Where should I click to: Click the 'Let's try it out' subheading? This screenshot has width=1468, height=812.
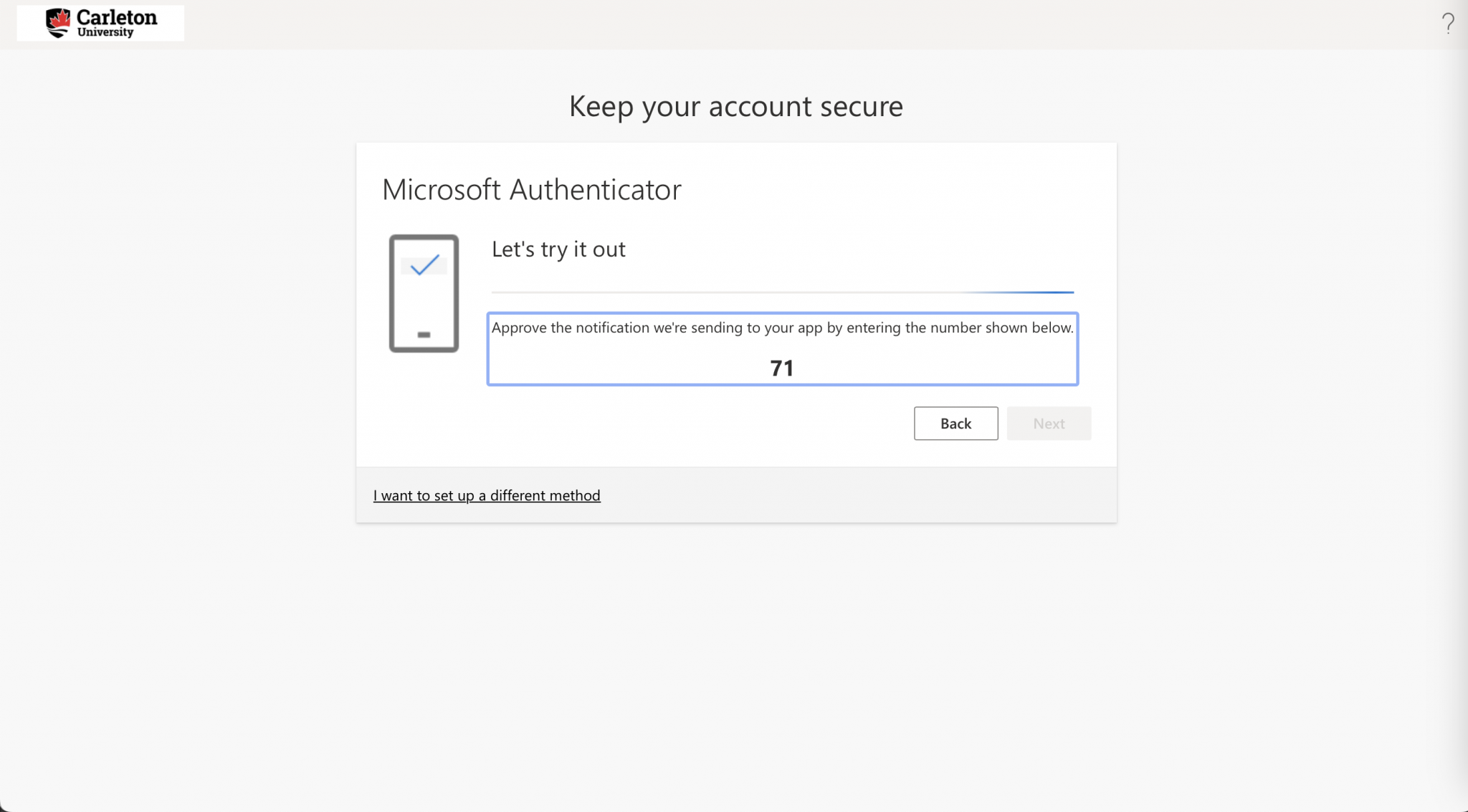click(x=558, y=249)
